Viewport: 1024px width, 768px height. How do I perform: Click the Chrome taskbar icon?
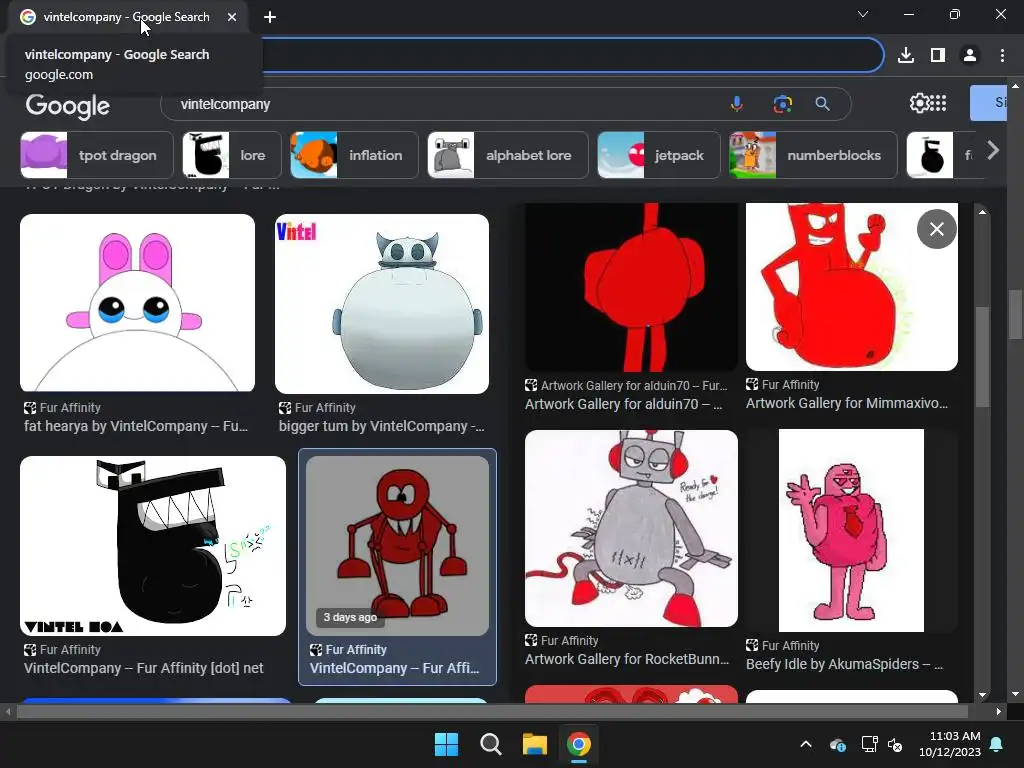[x=579, y=744]
